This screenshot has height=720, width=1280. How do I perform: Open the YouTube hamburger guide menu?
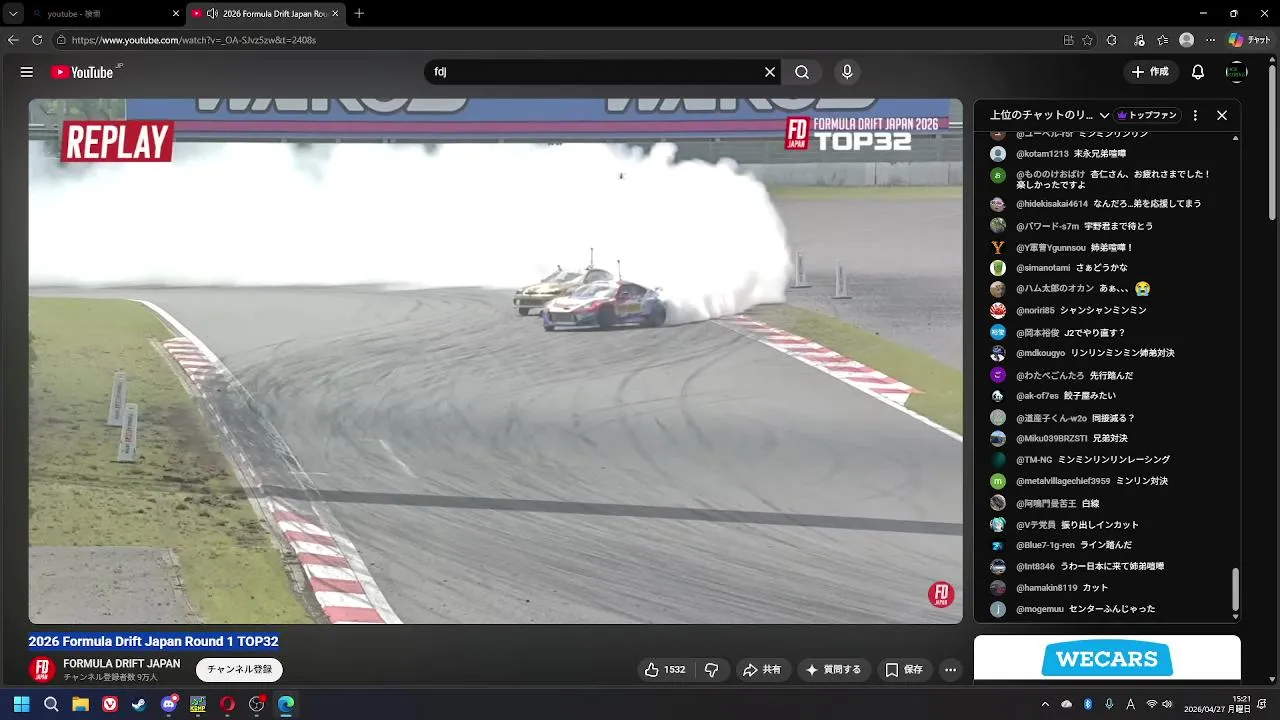point(27,72)
